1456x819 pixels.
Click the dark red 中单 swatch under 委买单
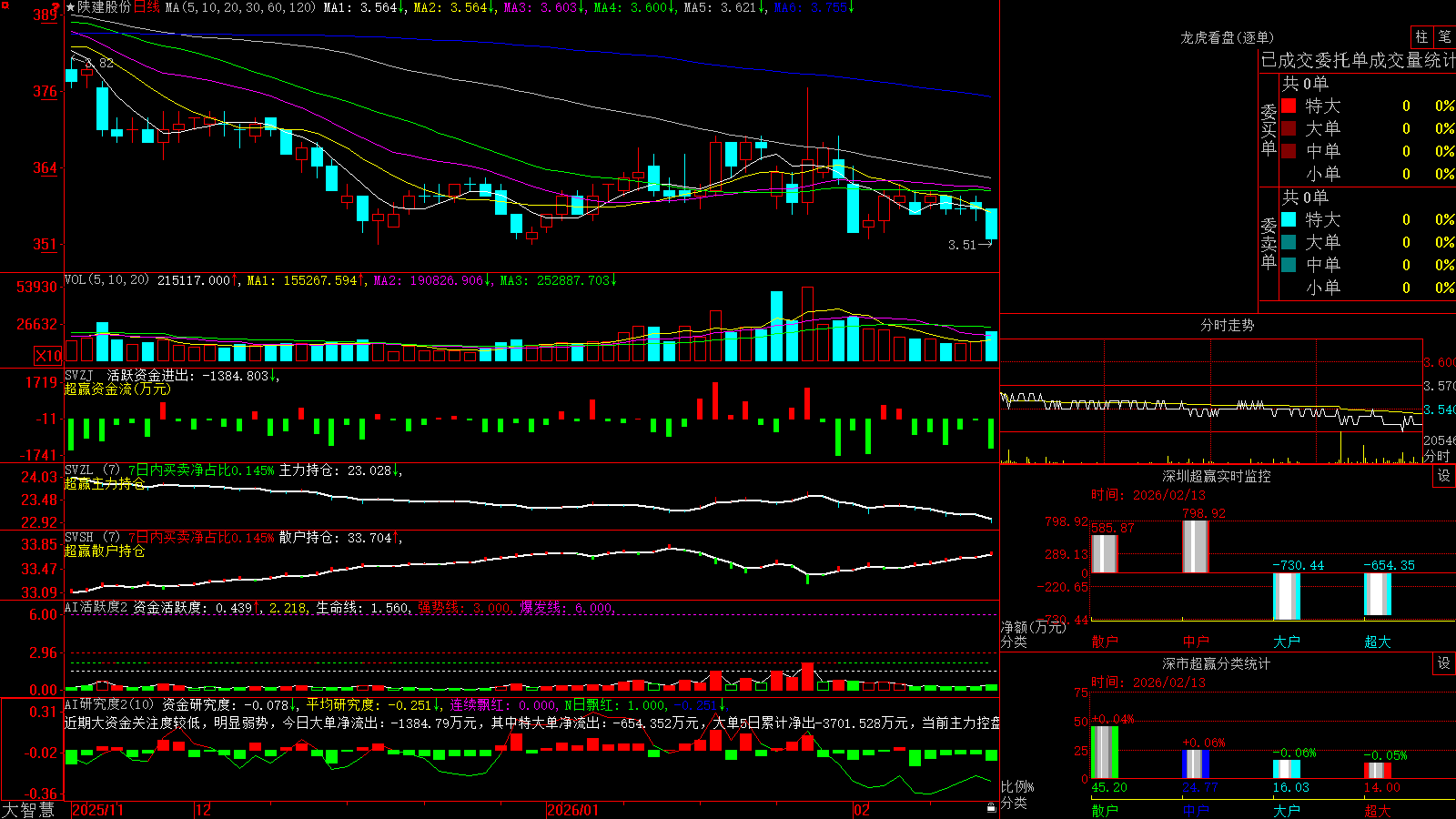(1289, 151)
